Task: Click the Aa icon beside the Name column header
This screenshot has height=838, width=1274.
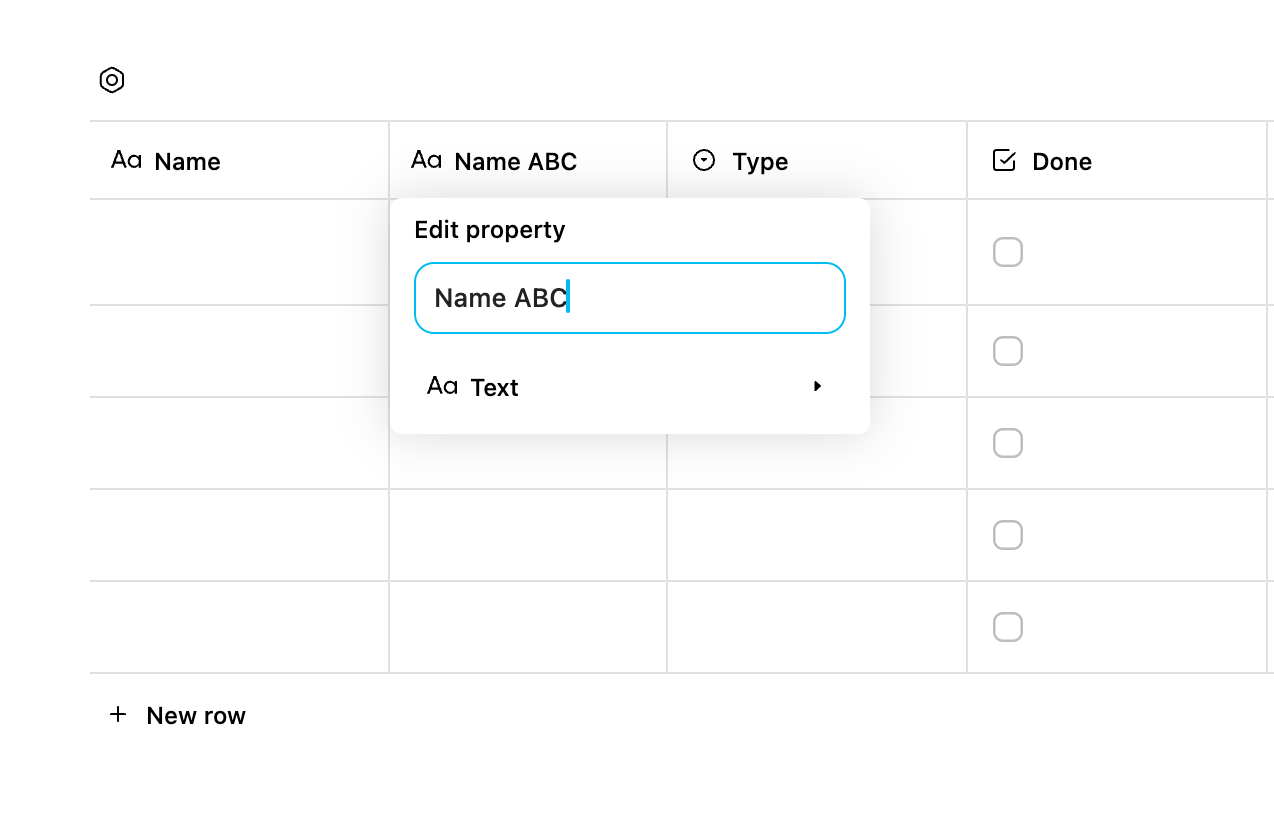Action: (x=126, y=160)
